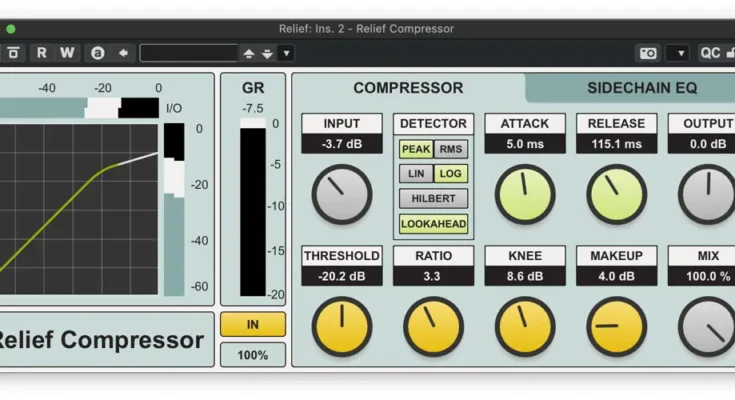Click the 8.6 dB knee value field
The image size is (735, 400).
525,276
